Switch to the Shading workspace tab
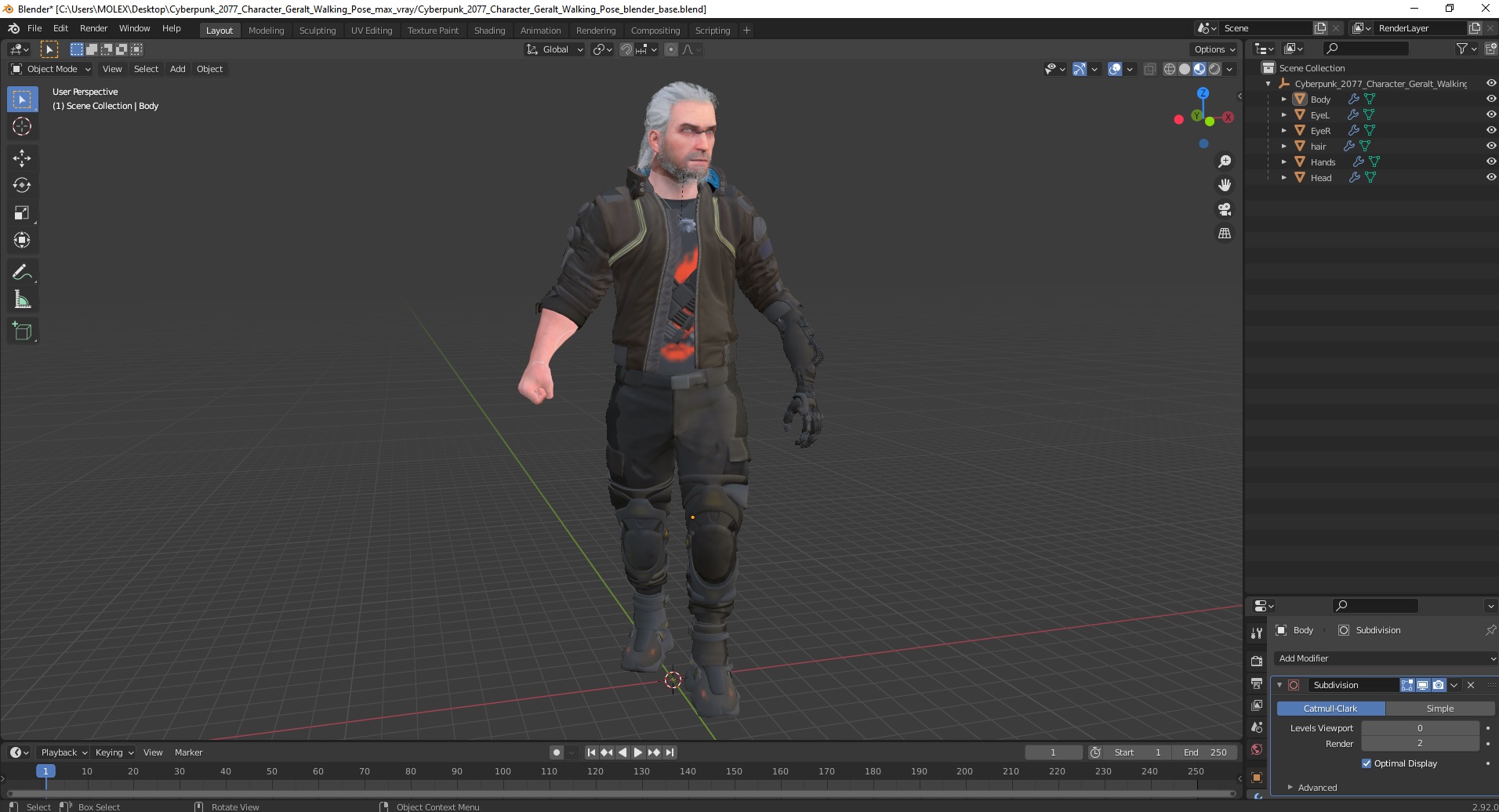Screen dimensions: 1499x812 tap(489, 31)
